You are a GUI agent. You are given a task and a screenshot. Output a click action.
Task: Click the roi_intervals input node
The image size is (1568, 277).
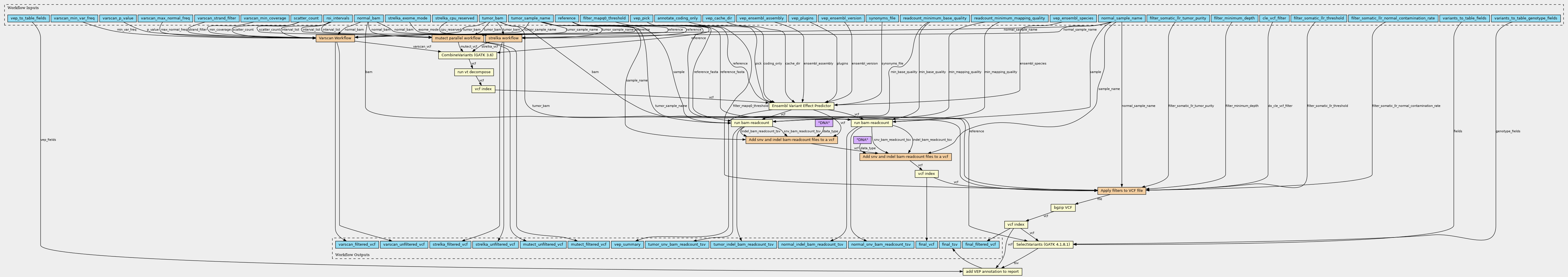pyautogui.click(x=338, y=18)
